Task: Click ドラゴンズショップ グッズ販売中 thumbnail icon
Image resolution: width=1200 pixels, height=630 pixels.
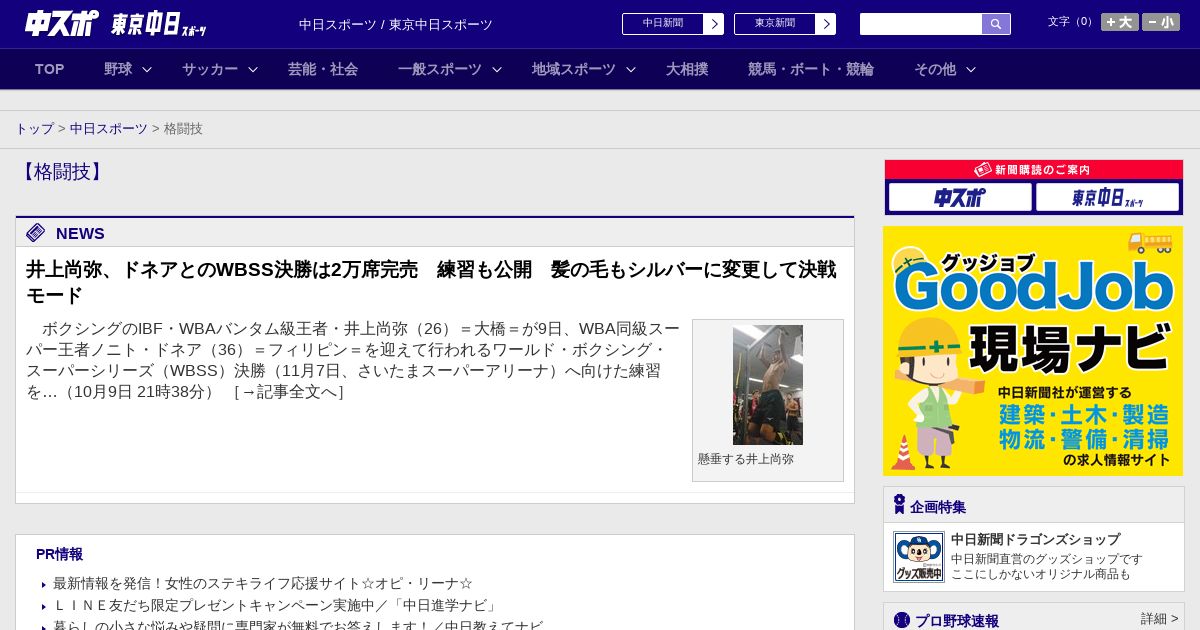Action: point(919,557)
